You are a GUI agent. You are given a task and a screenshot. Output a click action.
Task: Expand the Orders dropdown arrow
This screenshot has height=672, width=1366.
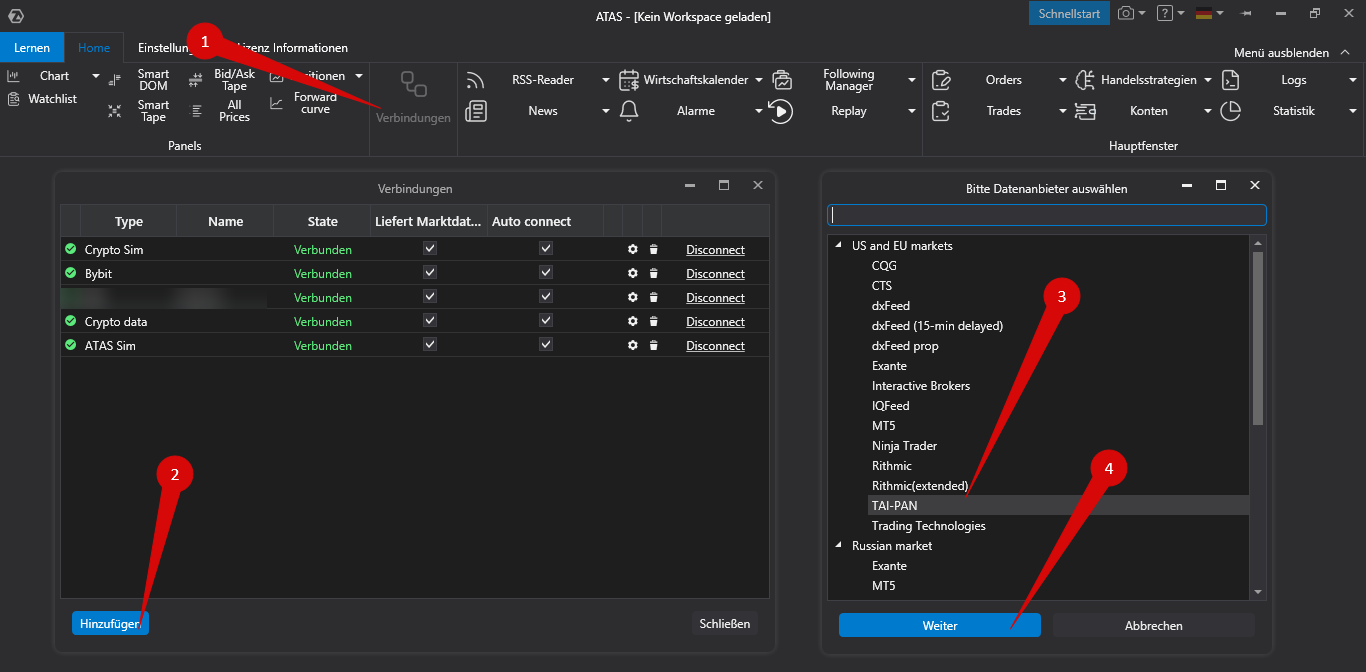coord(1062,80)
